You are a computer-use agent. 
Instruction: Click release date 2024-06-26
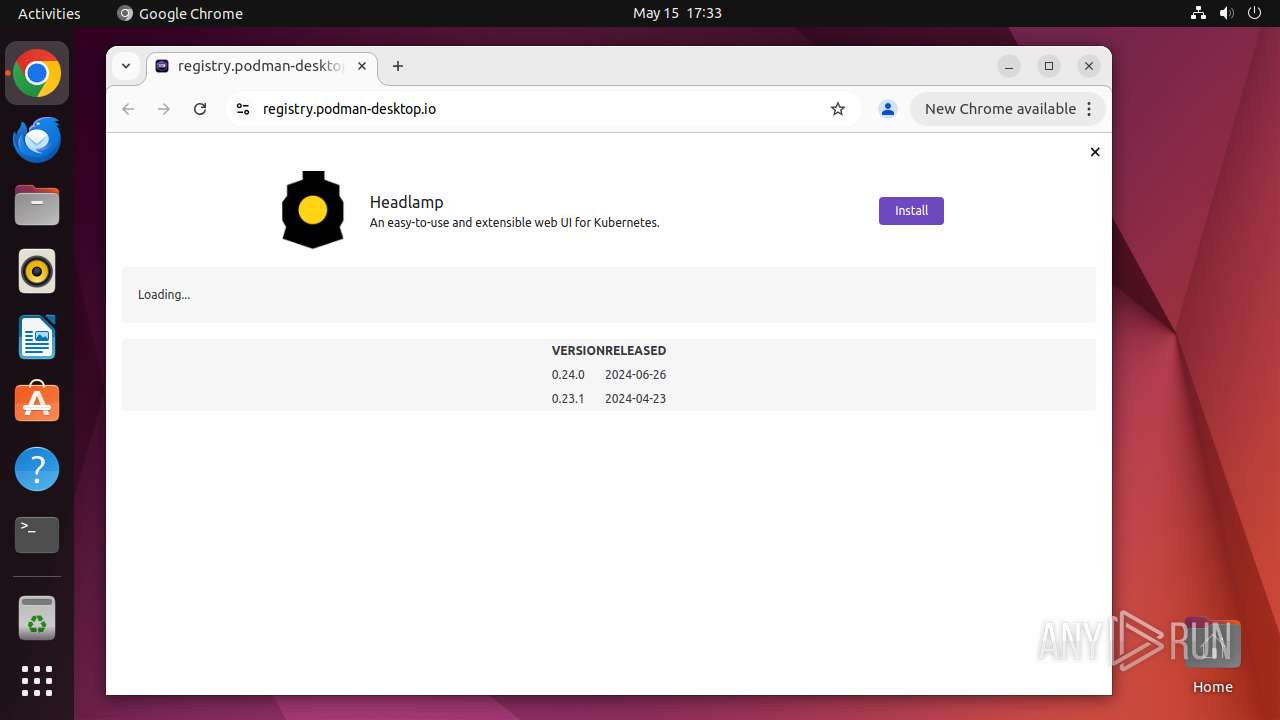pyautogui.click(x=635, y=375)
